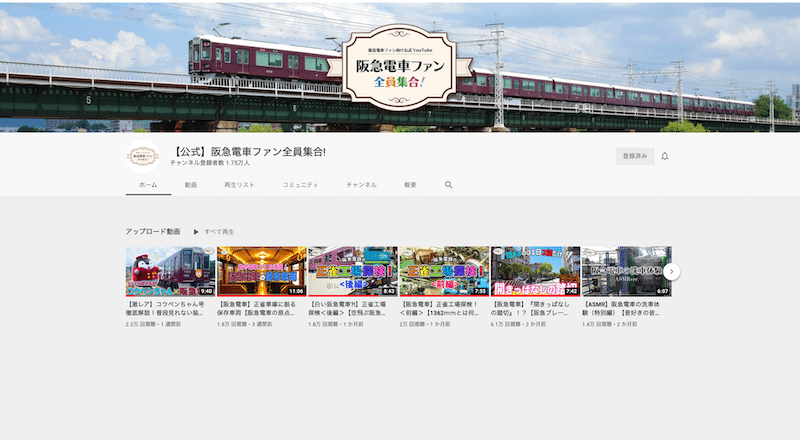Open channel search magnifier icon
The image size is (800, 440).
pos(449,185)
